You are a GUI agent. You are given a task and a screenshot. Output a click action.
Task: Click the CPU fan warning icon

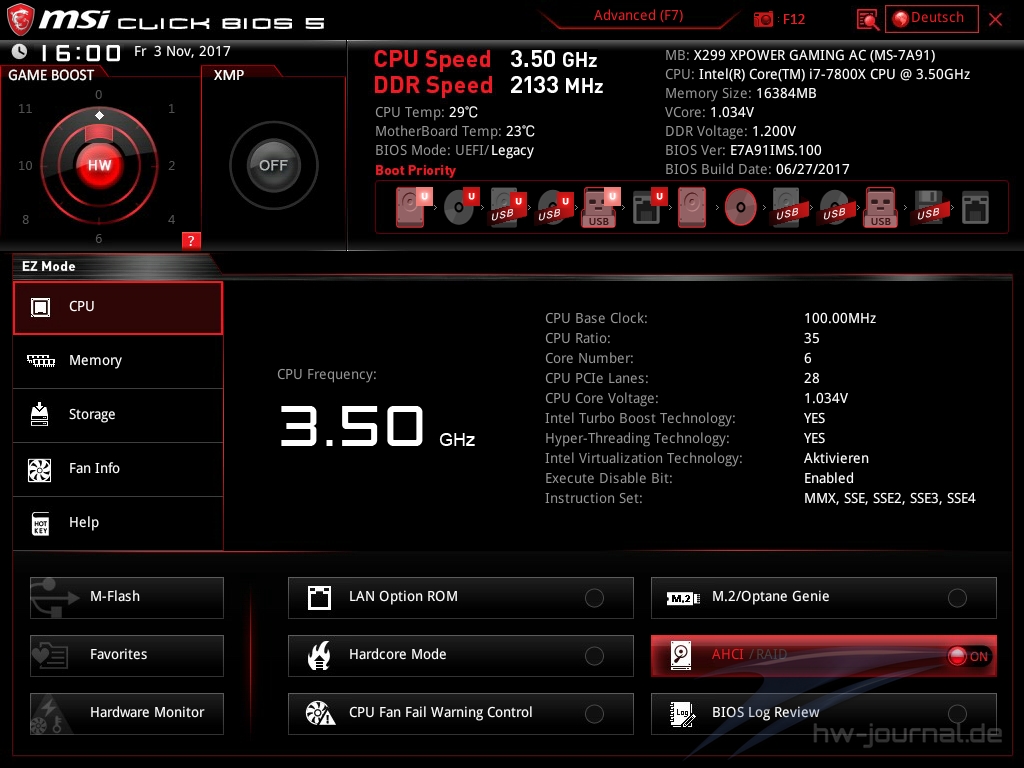[320, 714]
